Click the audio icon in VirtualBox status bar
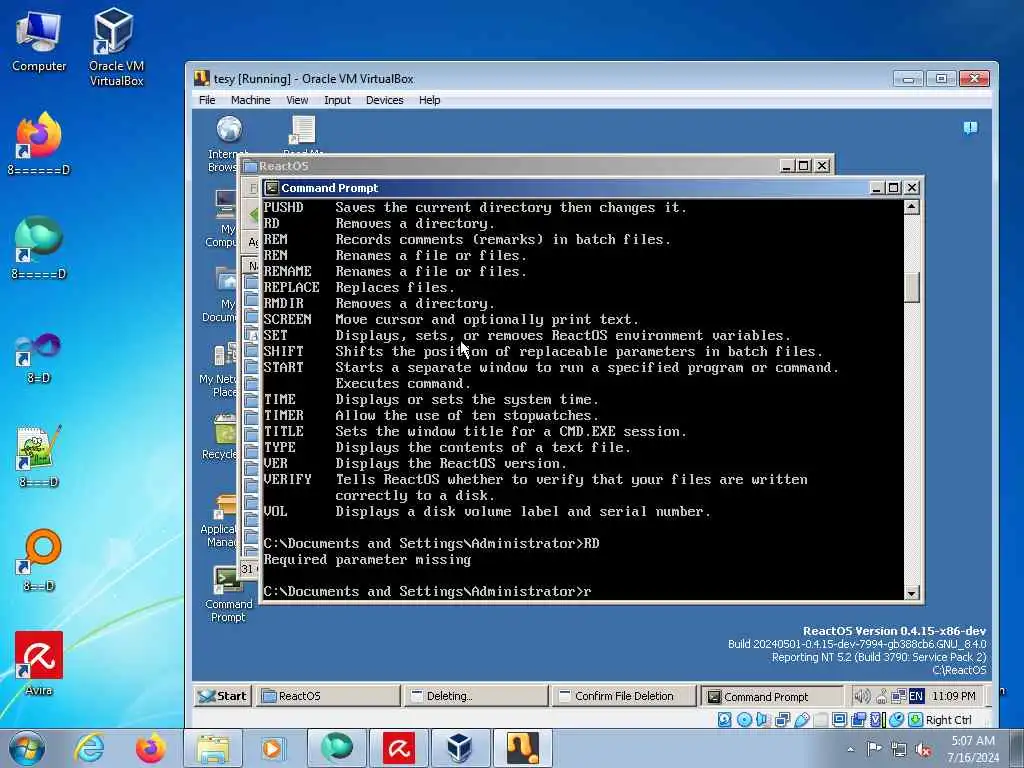The image size is (1024, 768). pos(763,720)
